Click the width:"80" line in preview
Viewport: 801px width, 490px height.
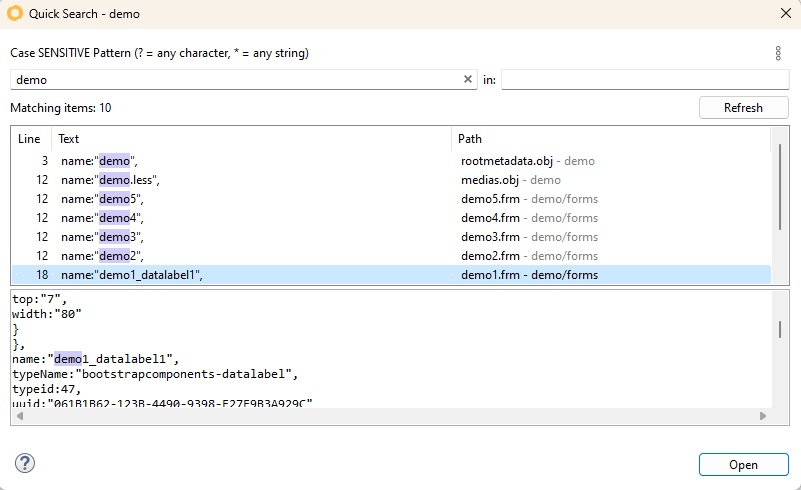(x=46, y=314)
